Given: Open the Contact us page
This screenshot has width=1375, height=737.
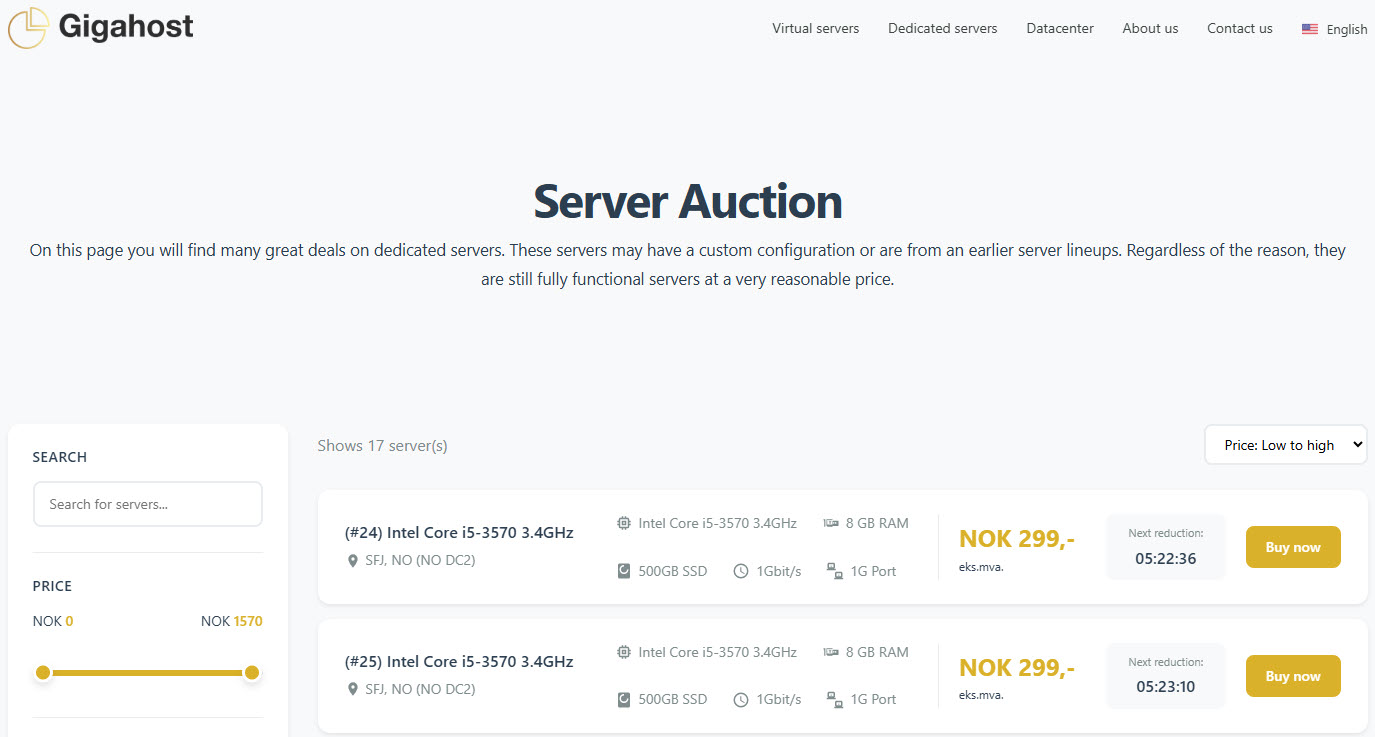Looking at the screenshot, I should point(1239,28).
